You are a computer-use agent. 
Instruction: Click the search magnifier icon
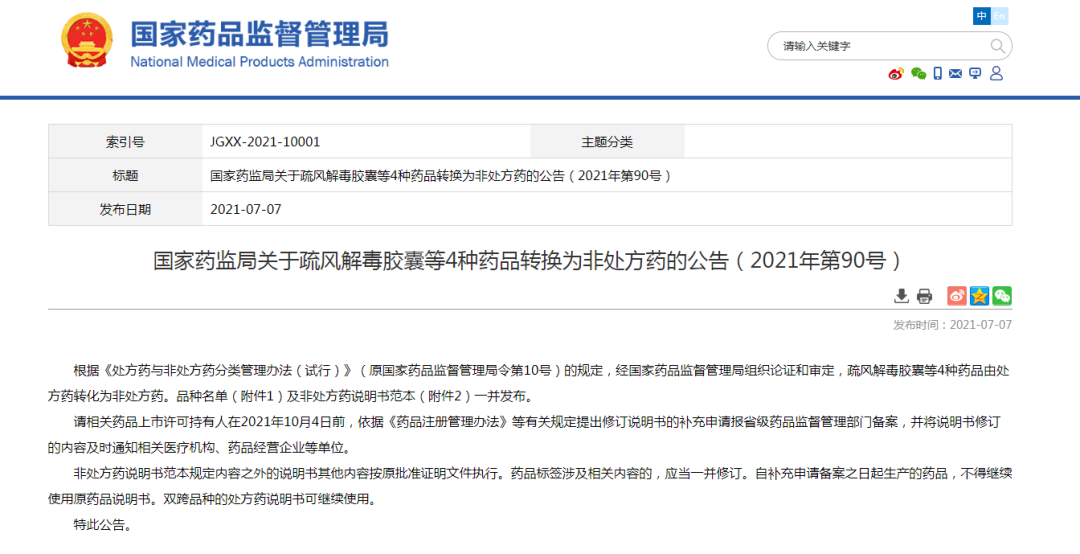coord(997,46)
